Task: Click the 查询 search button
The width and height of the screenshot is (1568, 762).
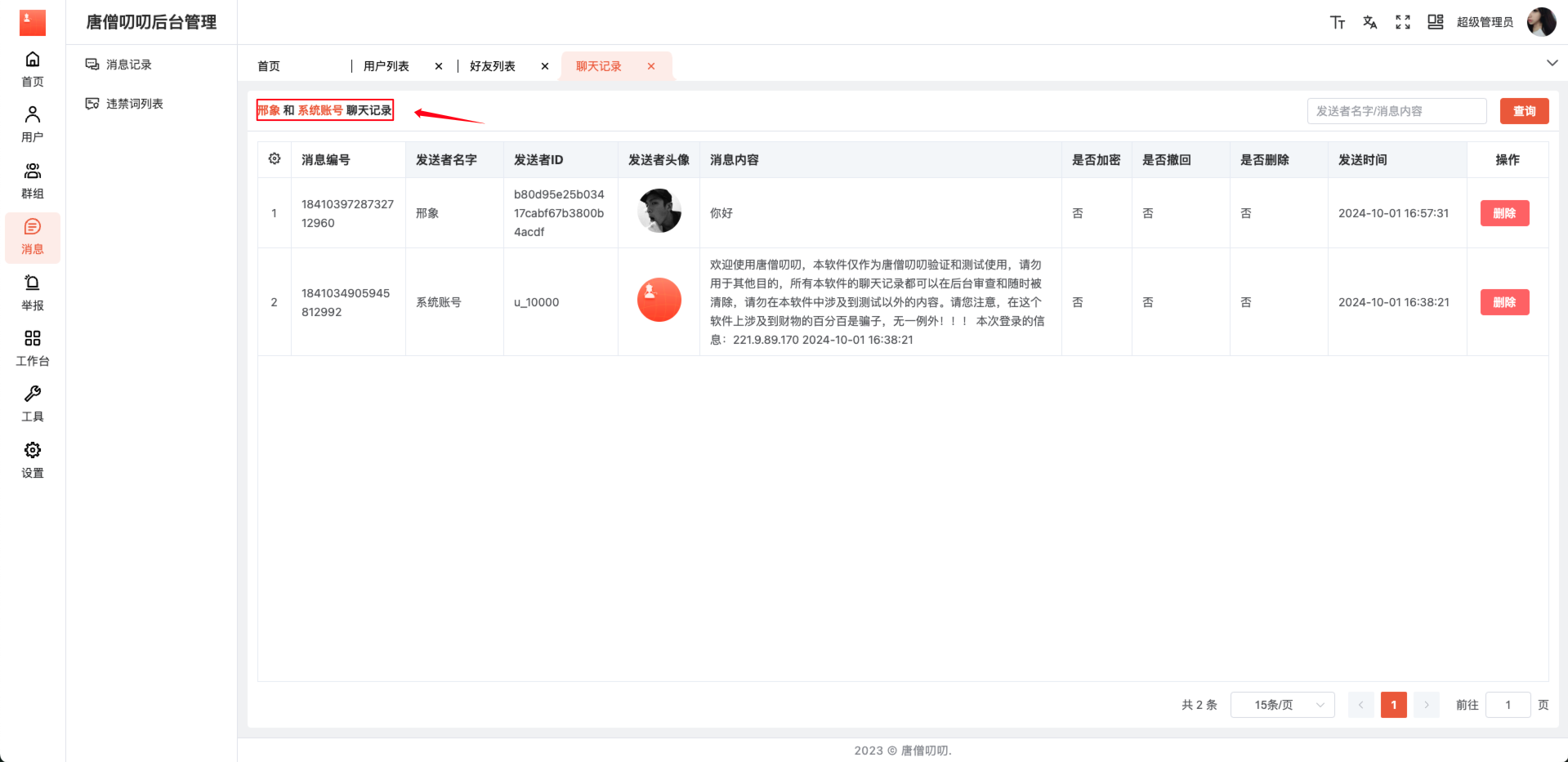Action: 1523,110
